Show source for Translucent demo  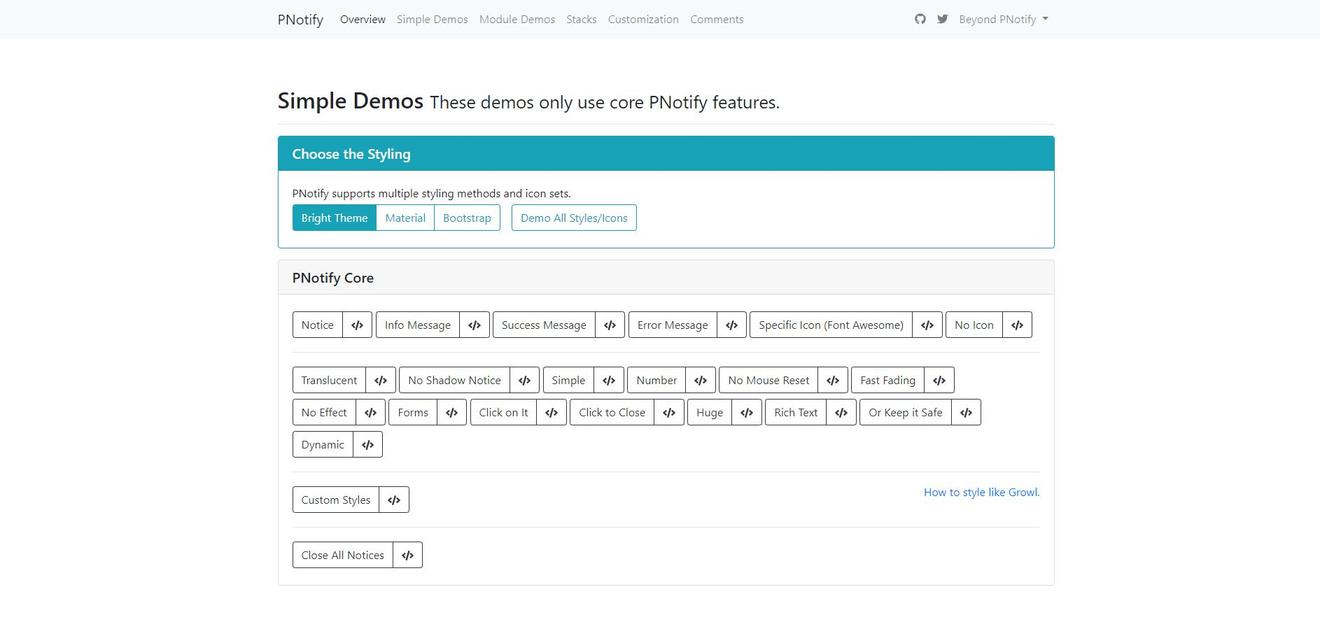coord(380,380)
